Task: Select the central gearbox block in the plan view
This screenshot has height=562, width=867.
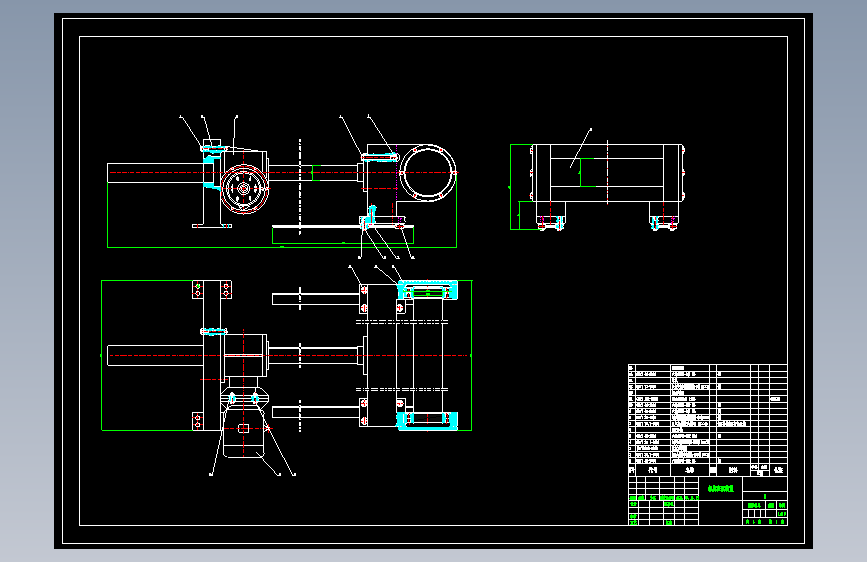Action: (x=246, y=356)
